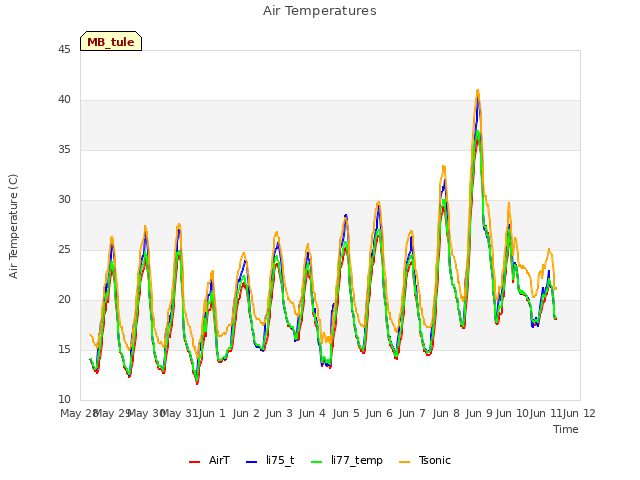The image size is (640, 480).
Task: Click the 15 y-axis tick label
Action: click(64, 349)
